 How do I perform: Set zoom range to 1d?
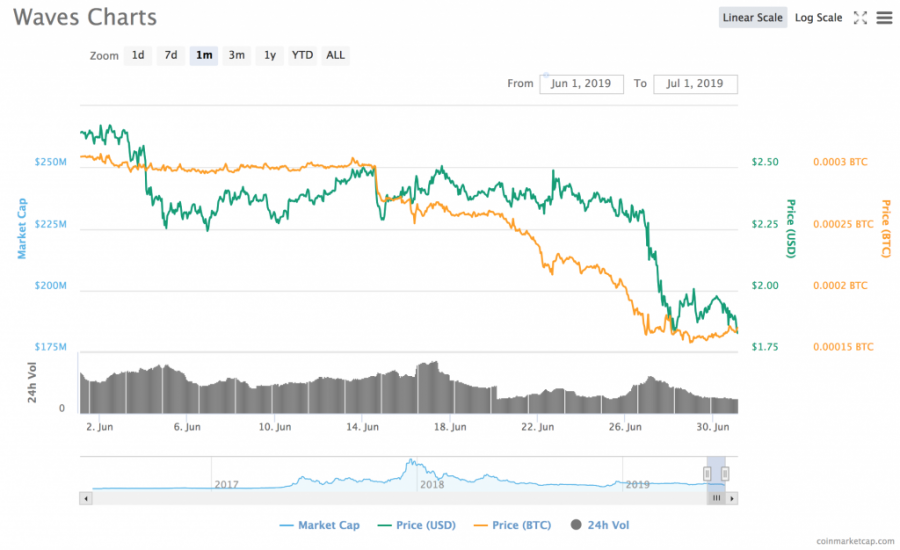click(138, 55)
